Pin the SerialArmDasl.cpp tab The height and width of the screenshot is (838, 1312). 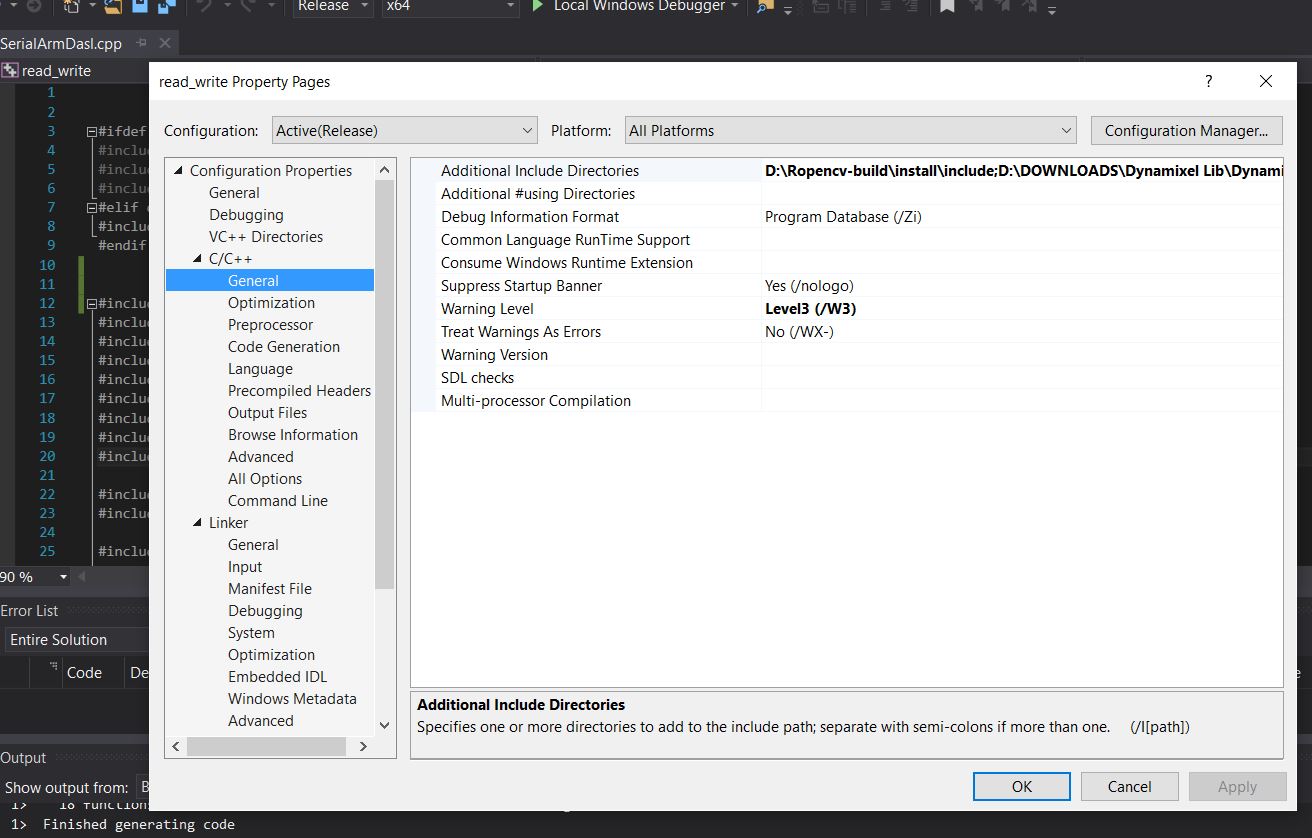pyautogui.click(x=141, y=44)
